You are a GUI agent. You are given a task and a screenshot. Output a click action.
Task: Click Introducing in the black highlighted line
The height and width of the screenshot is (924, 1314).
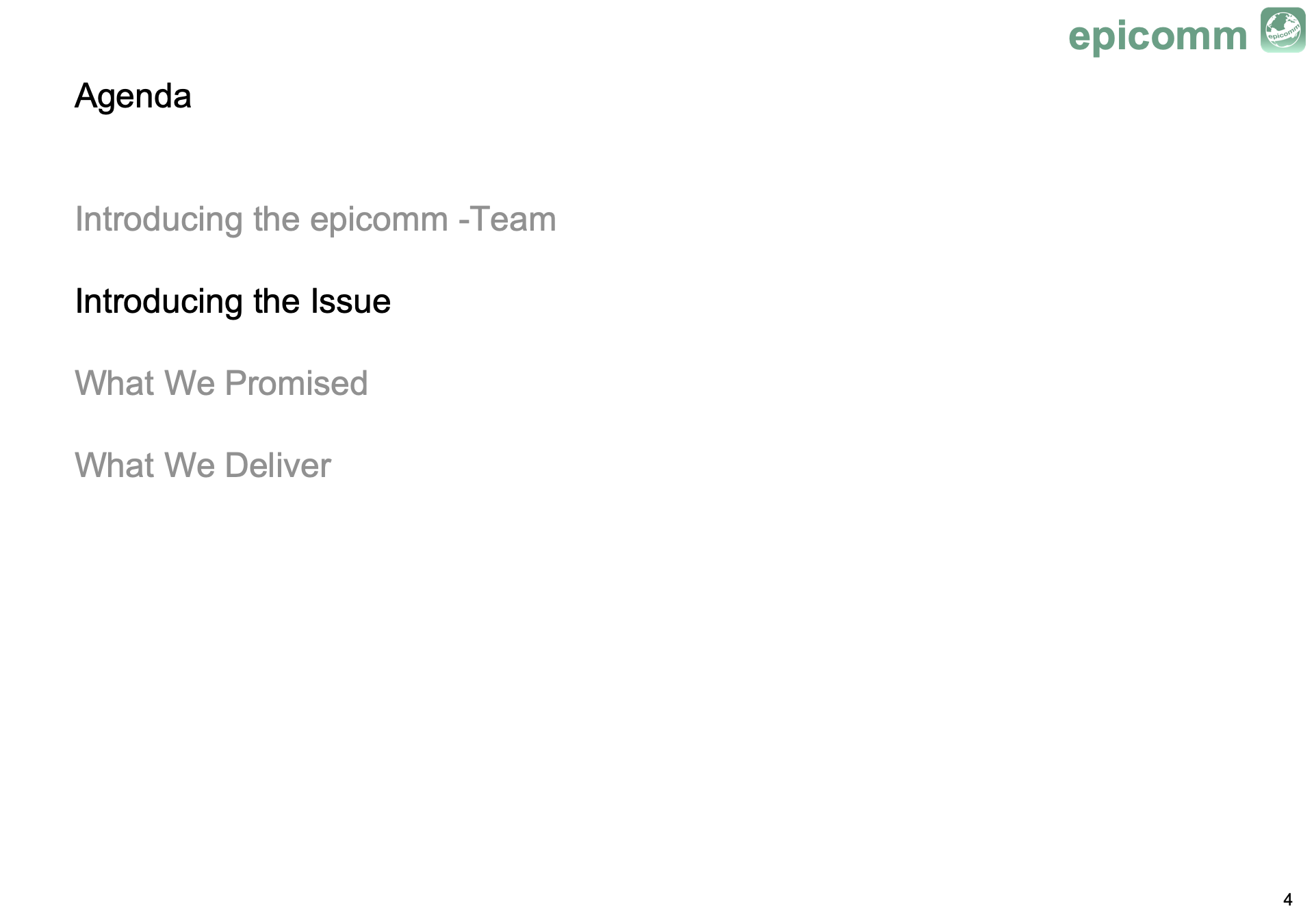[159, 303]
